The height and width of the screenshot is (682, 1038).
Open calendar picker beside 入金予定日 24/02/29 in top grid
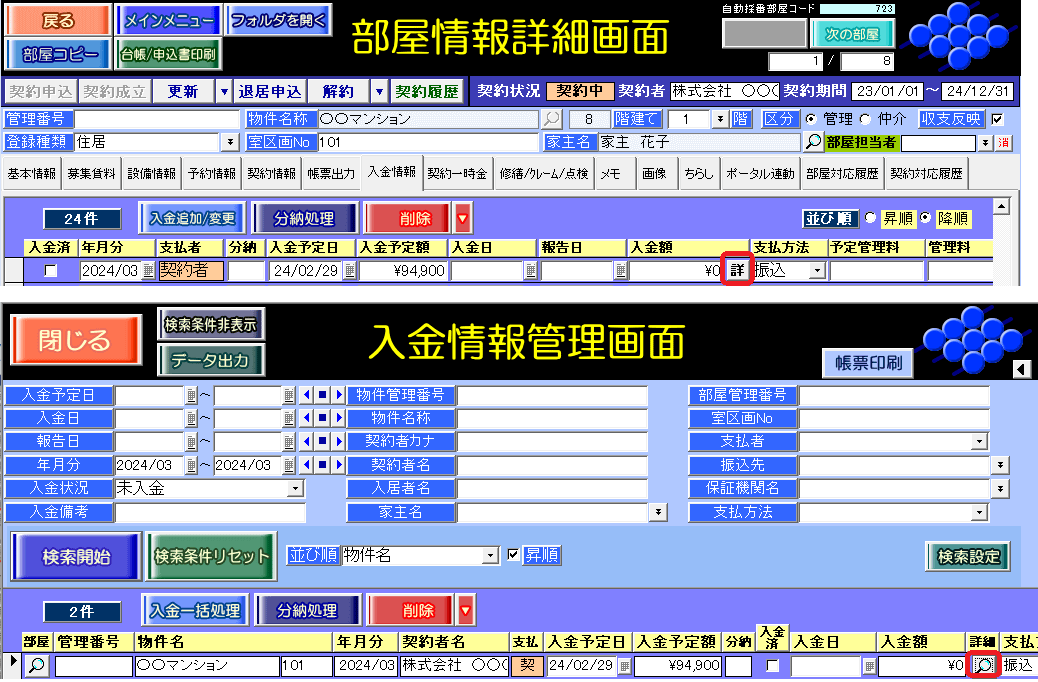(x=349, y=270)
